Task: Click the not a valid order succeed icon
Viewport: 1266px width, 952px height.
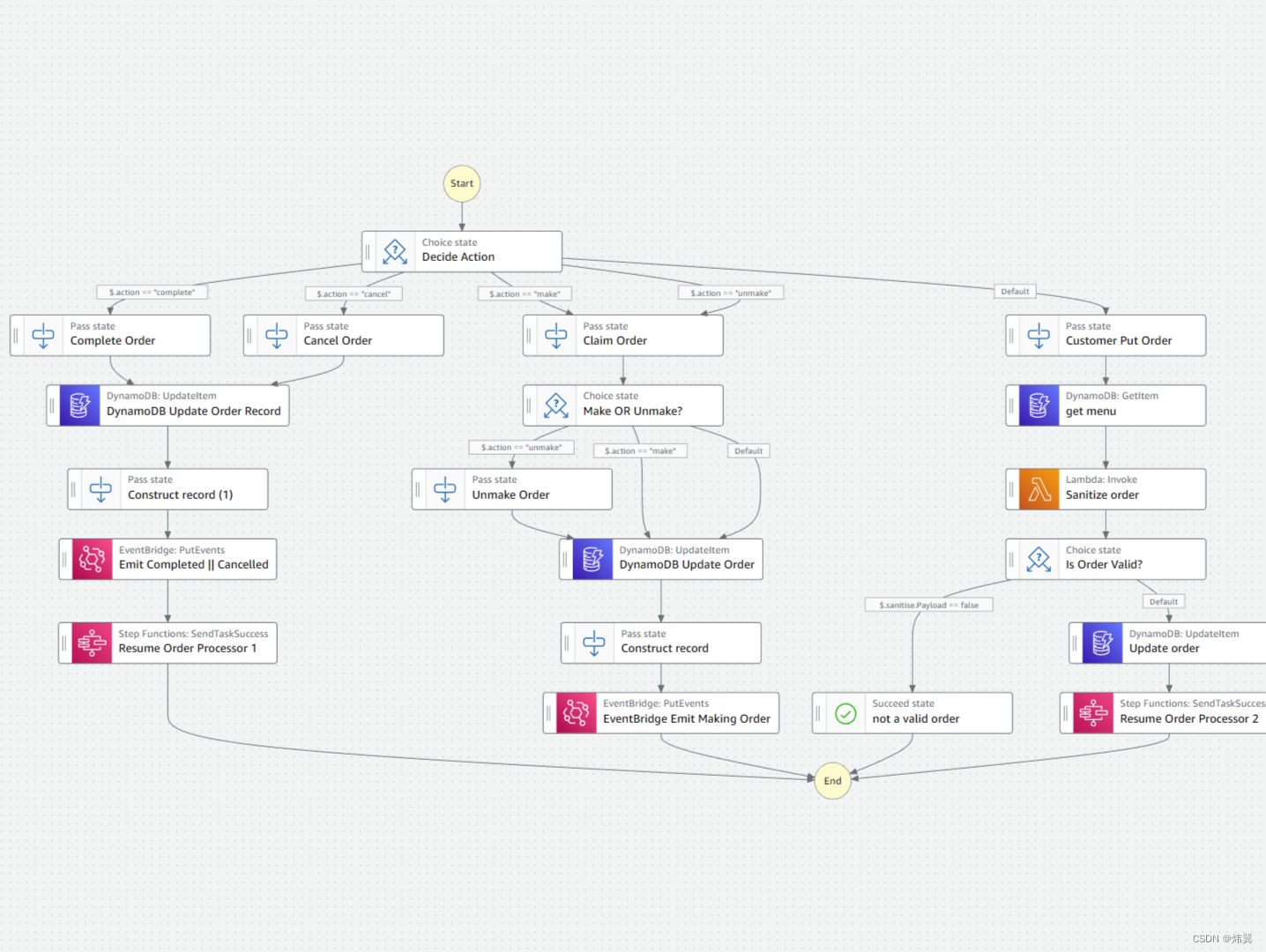Action: 845,713
